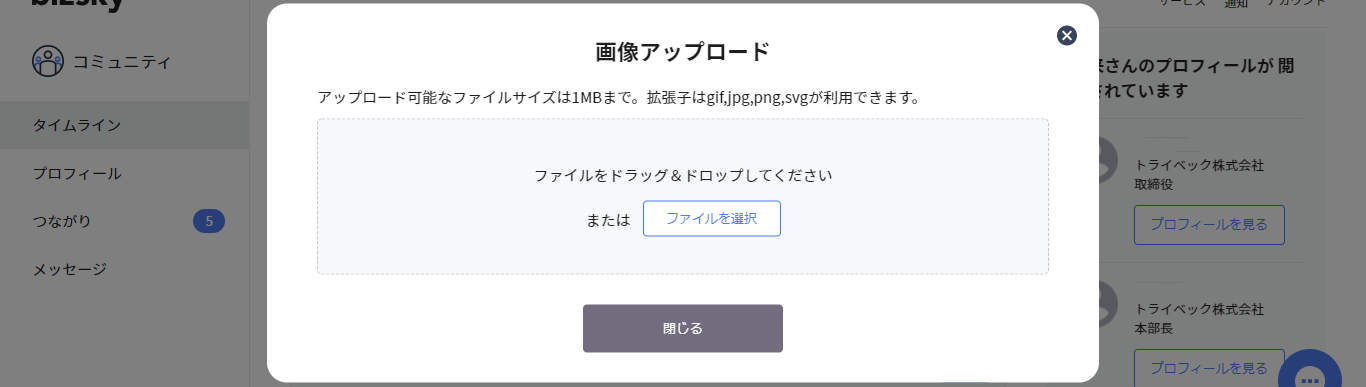The height and width of the screenshot is (387, 1366).
Task: Click the ファイルを選択 button
Action: click(712, 218)
